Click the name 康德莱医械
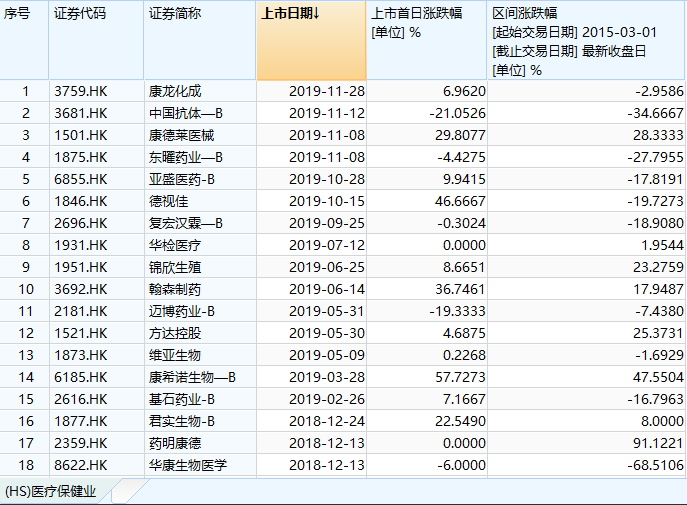The width and height of the screenshot is (687, 505). pyautogui.click(x=181, y=135)
